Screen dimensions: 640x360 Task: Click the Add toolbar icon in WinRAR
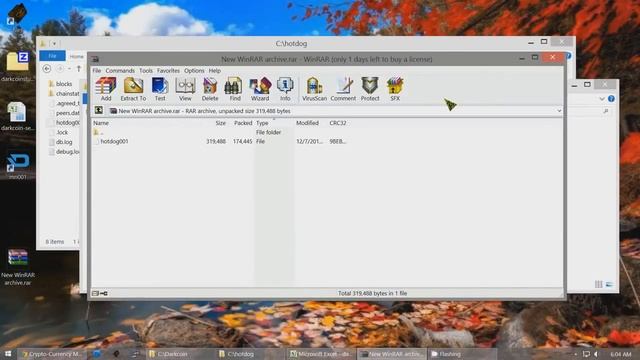(106, 89)
